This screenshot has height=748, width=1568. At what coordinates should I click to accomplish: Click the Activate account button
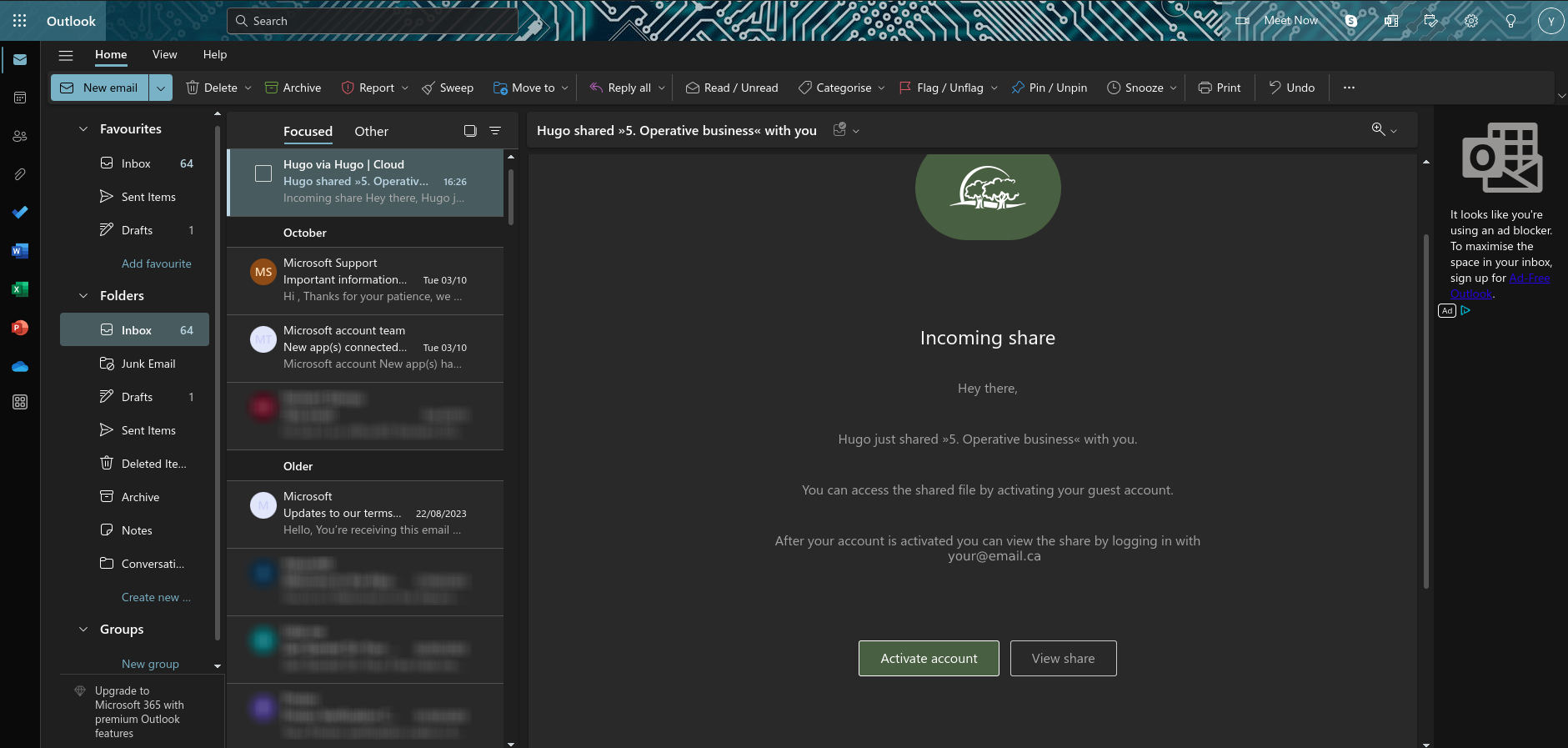929,659
